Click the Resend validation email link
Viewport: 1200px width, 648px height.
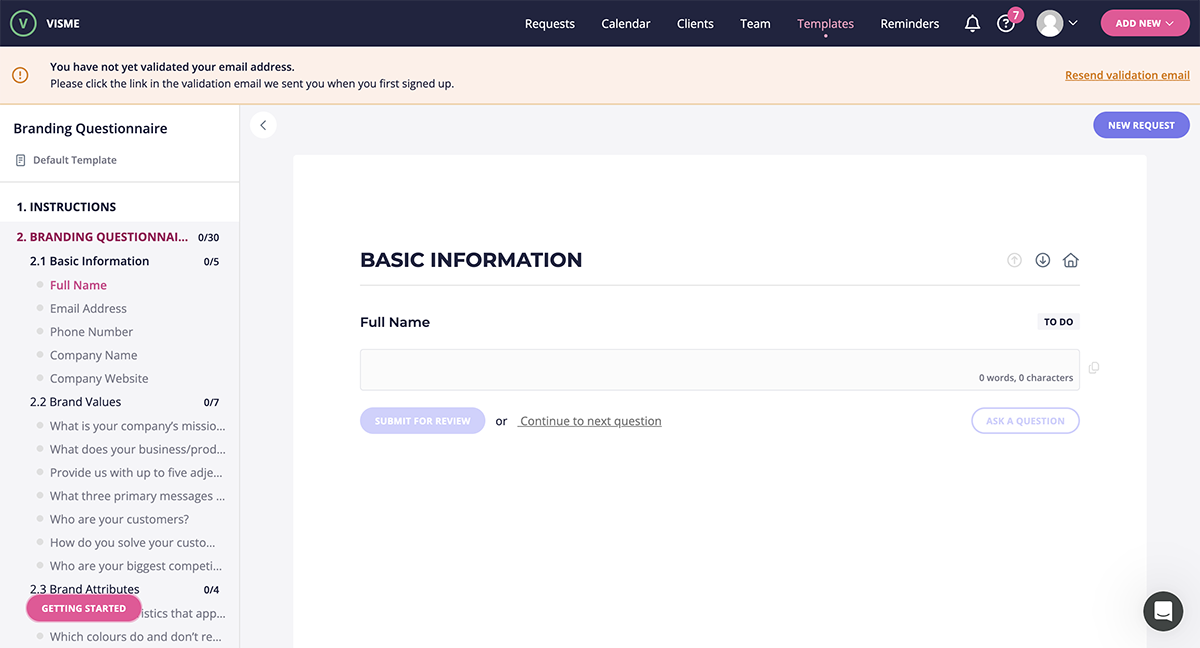click(1127, 74)
